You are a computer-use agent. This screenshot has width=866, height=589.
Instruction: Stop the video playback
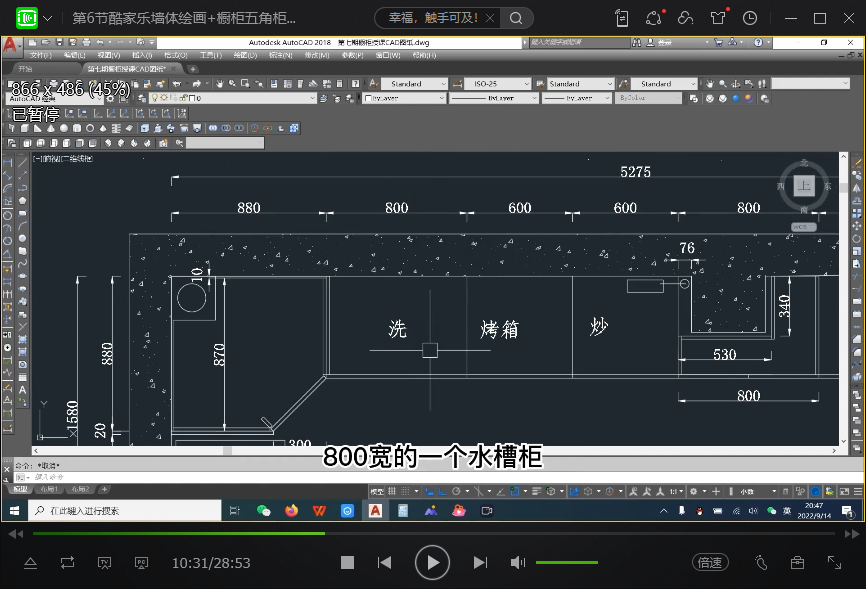click(347, 563)
